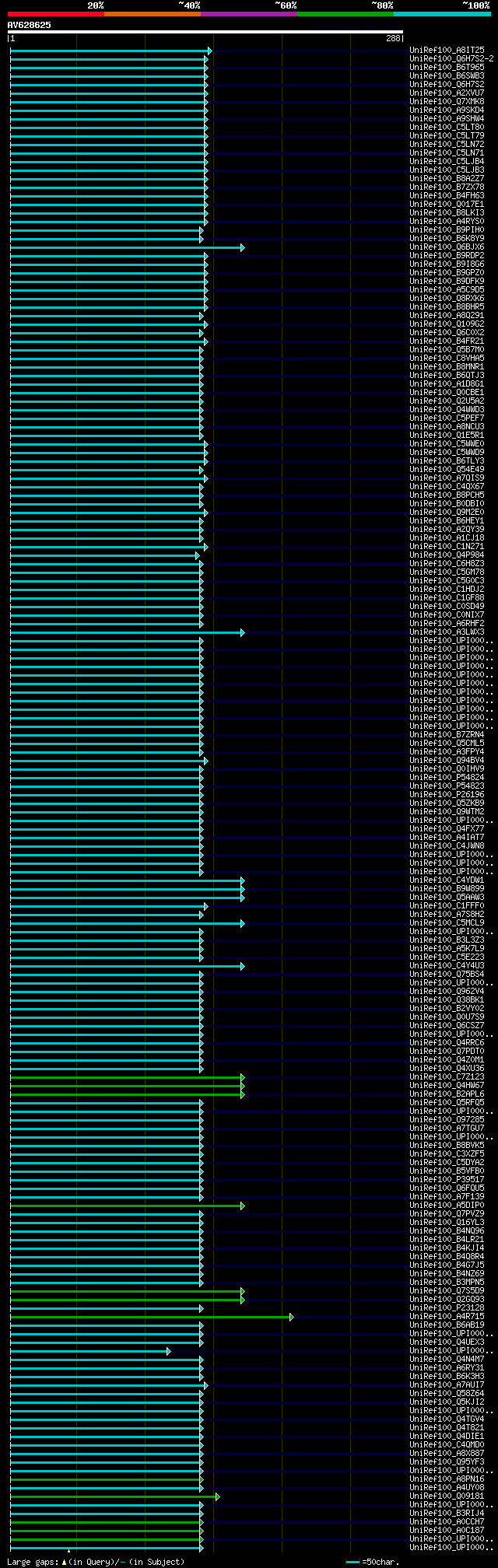Click the red 20% identity color segment
Viewport: 498px width, 1568px height.
55,14
